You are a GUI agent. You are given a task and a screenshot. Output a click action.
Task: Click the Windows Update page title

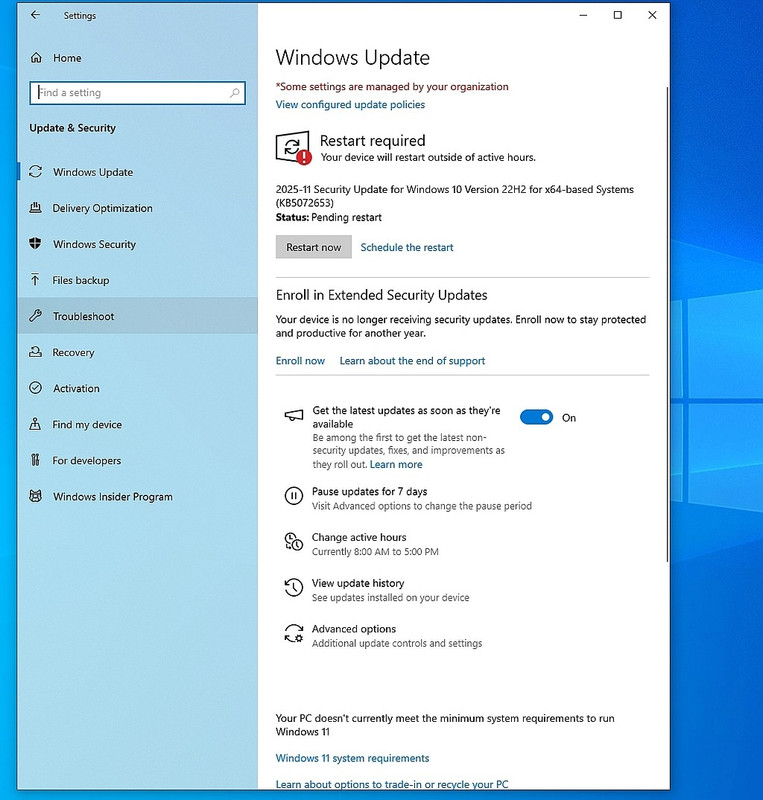pyautogui.click(x=353, y=58)
